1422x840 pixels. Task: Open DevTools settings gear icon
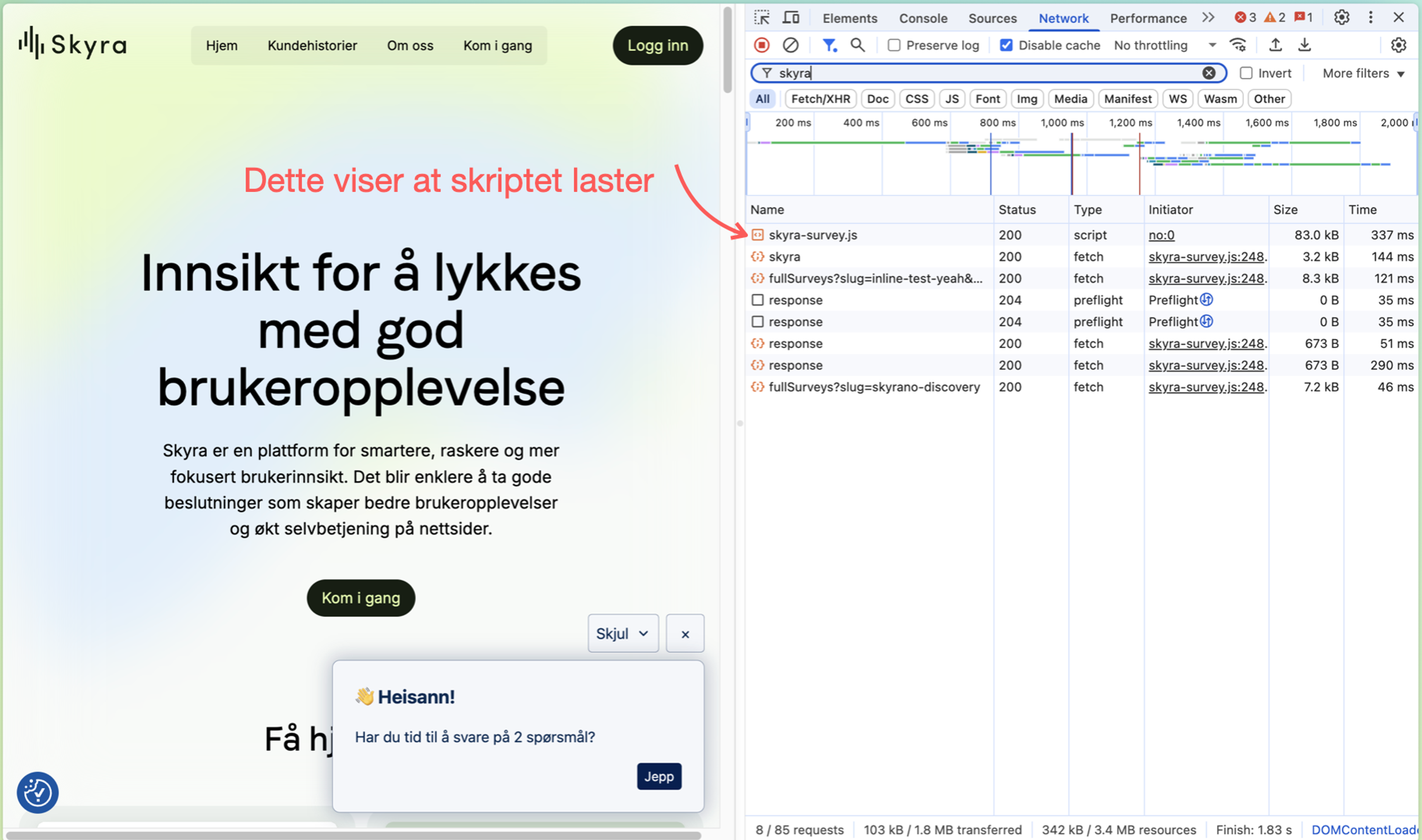point(1342,17)
